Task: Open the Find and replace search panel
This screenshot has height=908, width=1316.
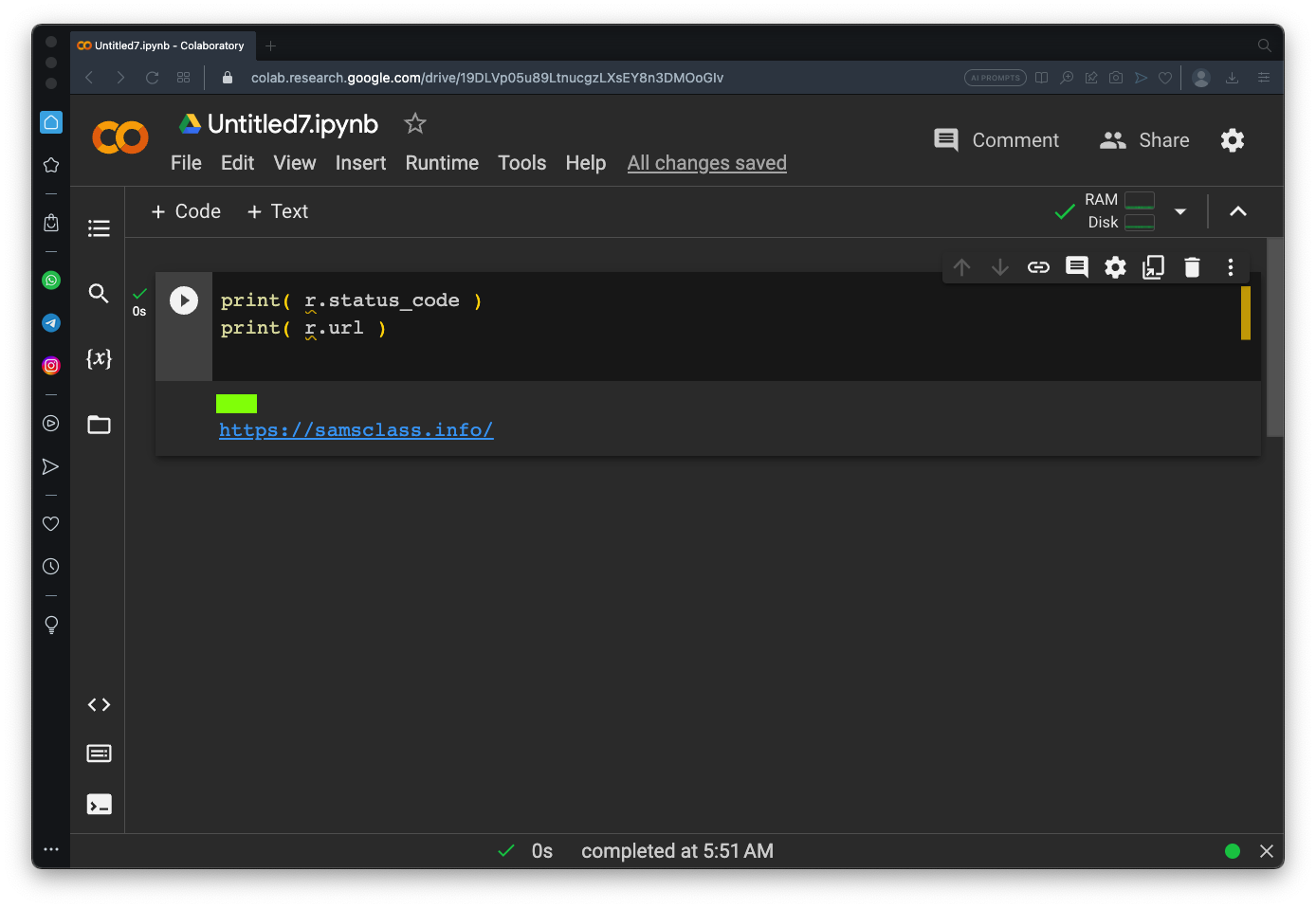Action: [99, 293]
